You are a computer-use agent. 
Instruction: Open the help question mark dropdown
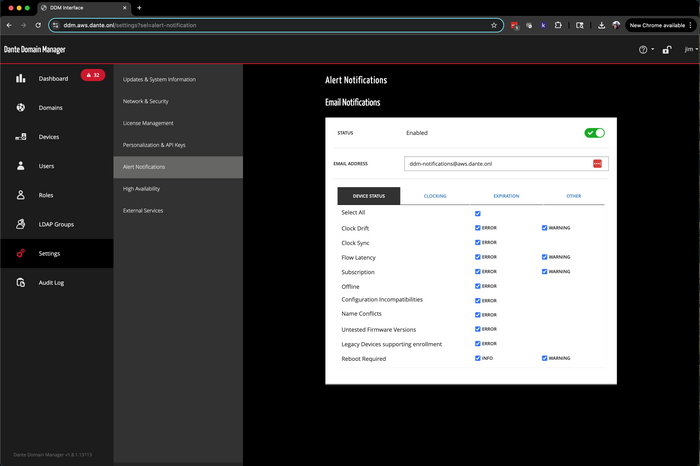[x=646, y=50]
